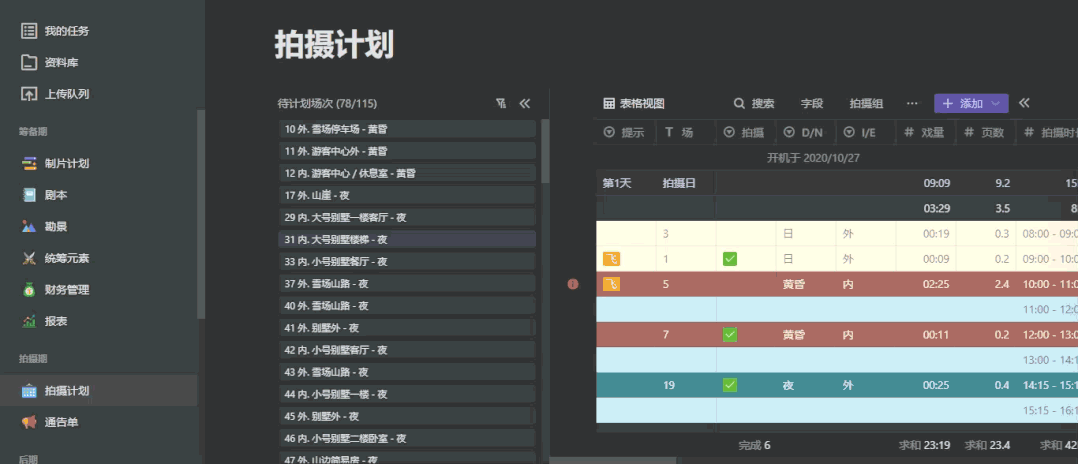Click the pending scenes list vertical scrollbar
The height and width of the screenshot is (464, 1078).
pyautogui.click(x=544, y=151)
